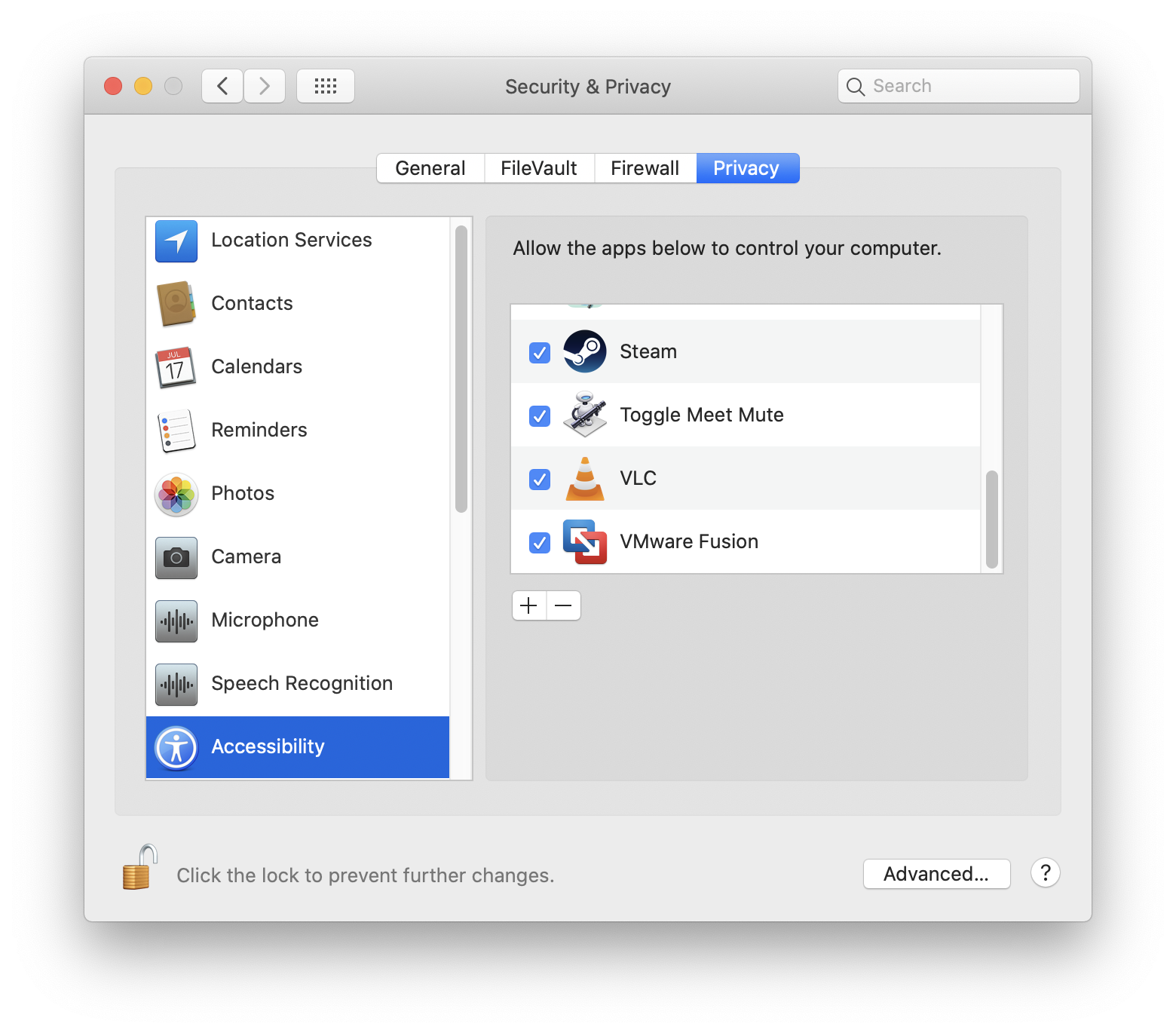
Task: Disable Toggle Meet Mute checkbox
Action: tap(540, 415)
